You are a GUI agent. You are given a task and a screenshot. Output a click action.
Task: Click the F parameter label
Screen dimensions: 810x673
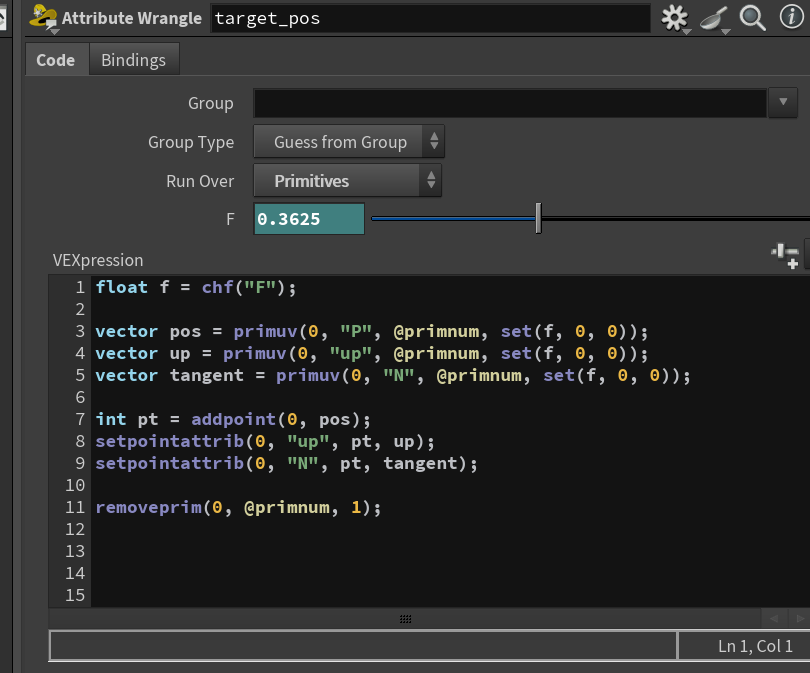click(230, 219)
